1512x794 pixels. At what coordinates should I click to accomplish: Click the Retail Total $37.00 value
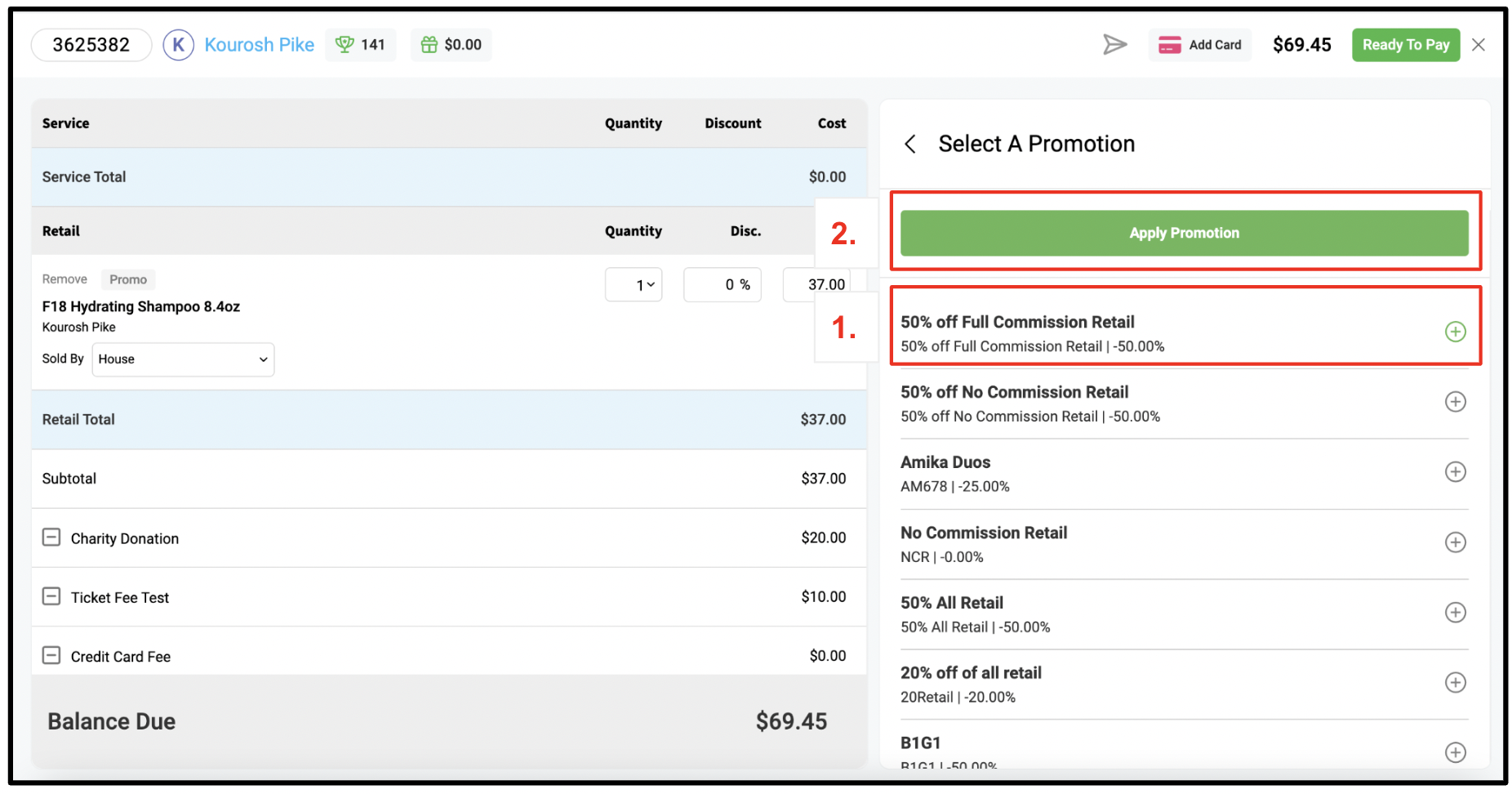[823, 420]
